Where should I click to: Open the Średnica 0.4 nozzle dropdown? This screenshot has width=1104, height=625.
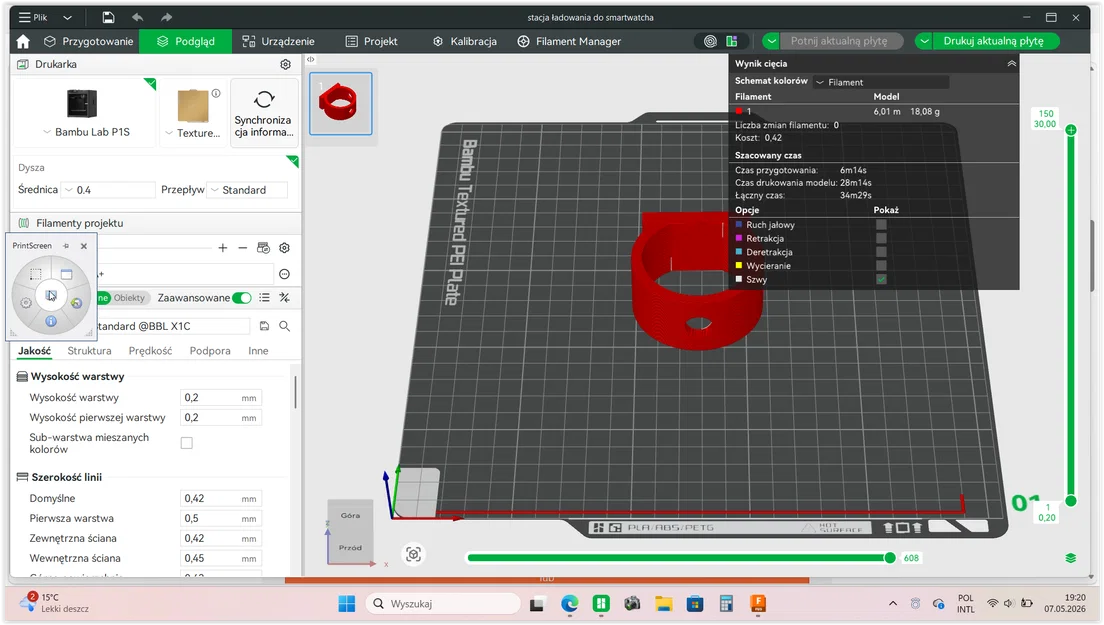(x=109, y=190)
